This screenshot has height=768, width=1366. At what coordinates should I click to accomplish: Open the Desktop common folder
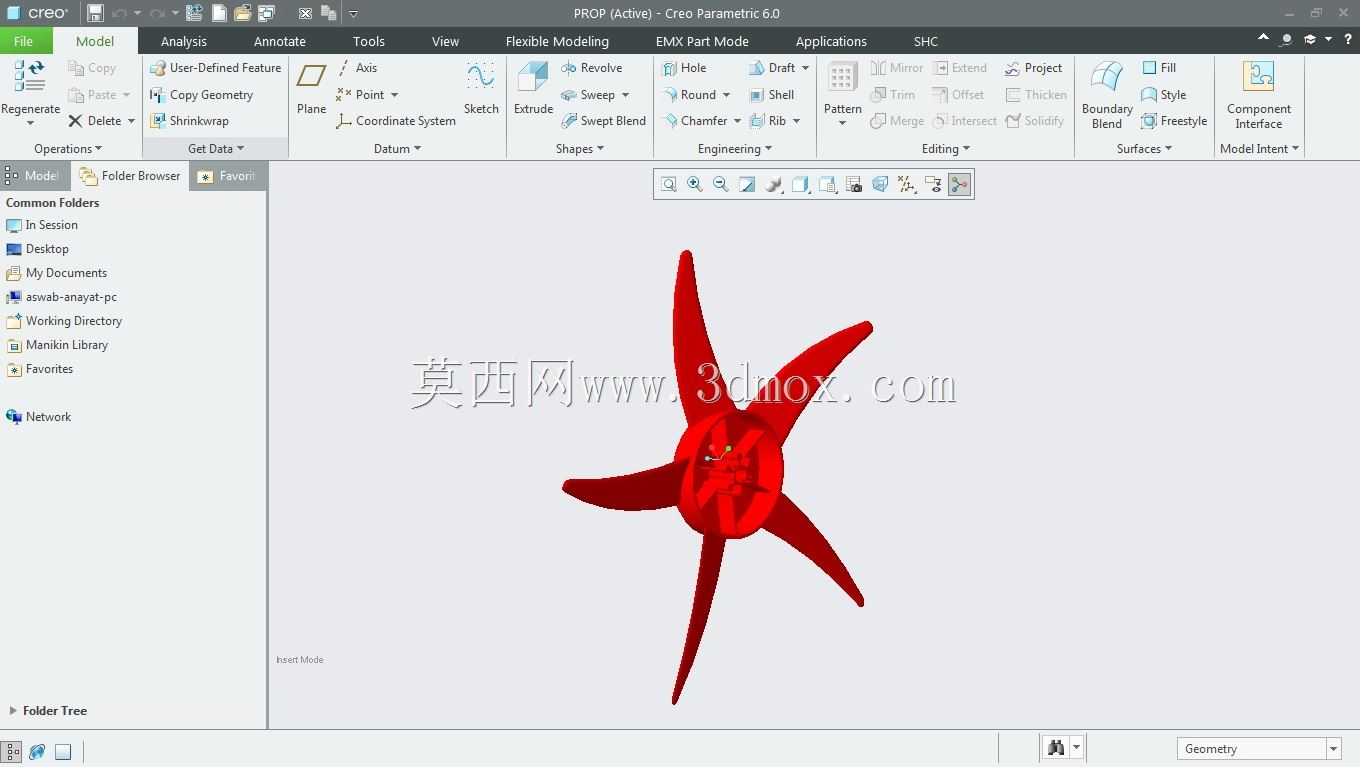(38, 249)
